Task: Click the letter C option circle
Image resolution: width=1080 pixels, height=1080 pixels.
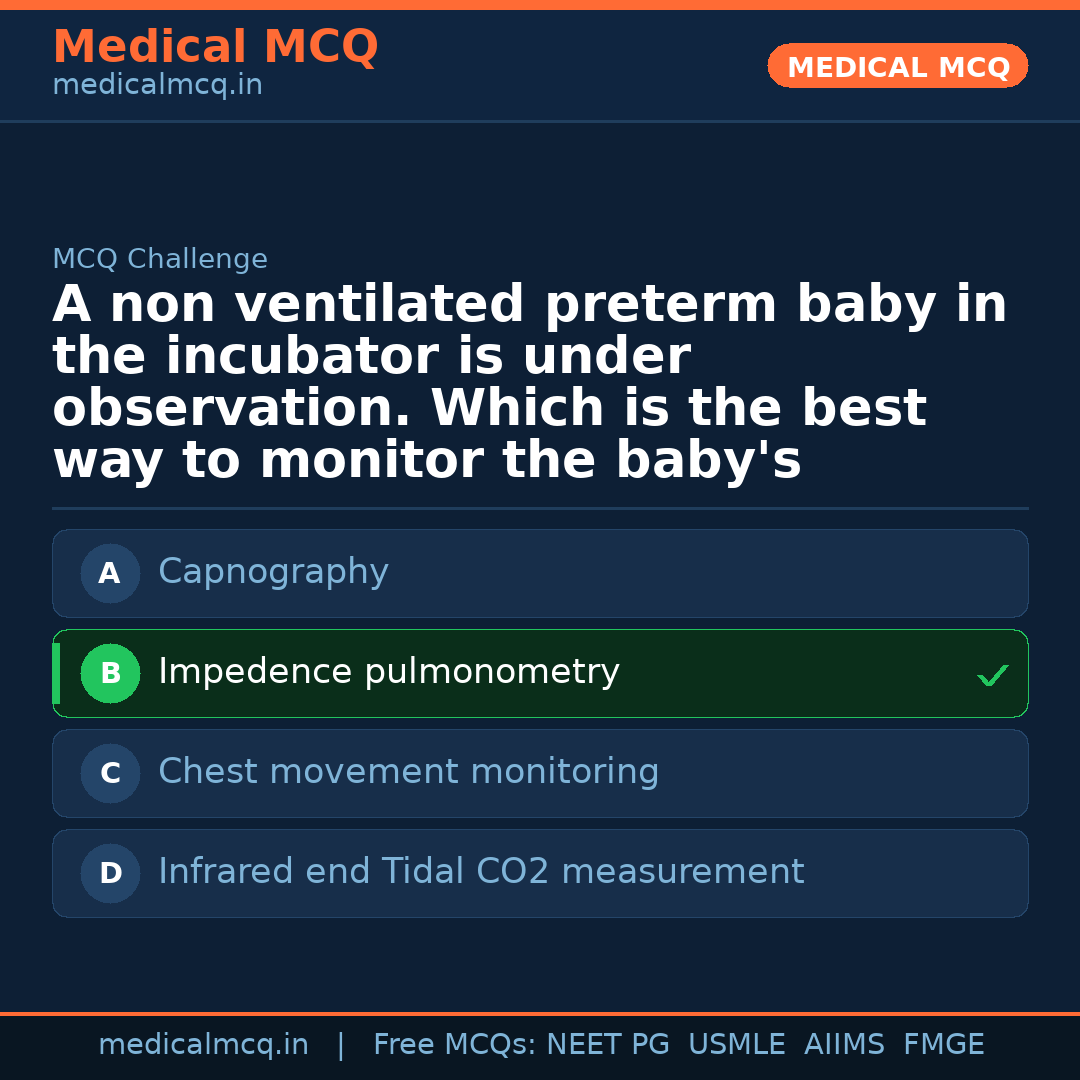Action: pos(110,774)
